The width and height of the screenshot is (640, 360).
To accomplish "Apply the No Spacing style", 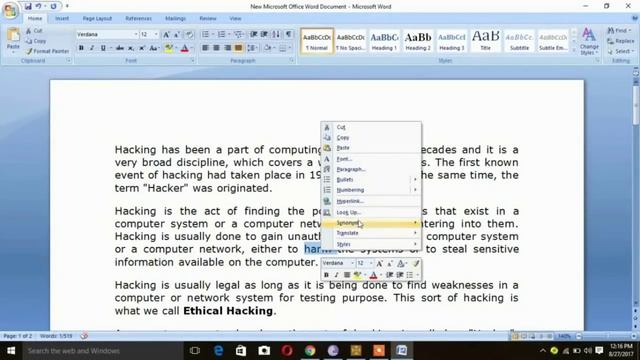I will 351,40.
